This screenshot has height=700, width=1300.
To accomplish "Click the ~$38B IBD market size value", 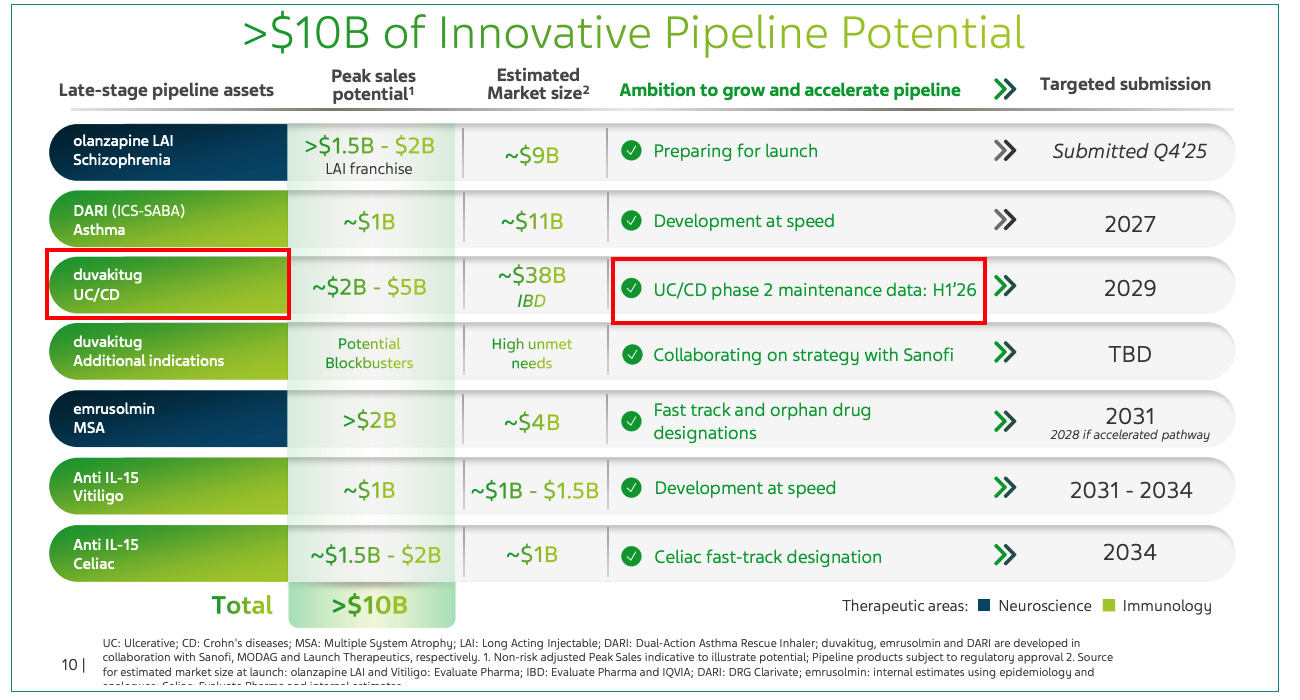I will point(533,284).
